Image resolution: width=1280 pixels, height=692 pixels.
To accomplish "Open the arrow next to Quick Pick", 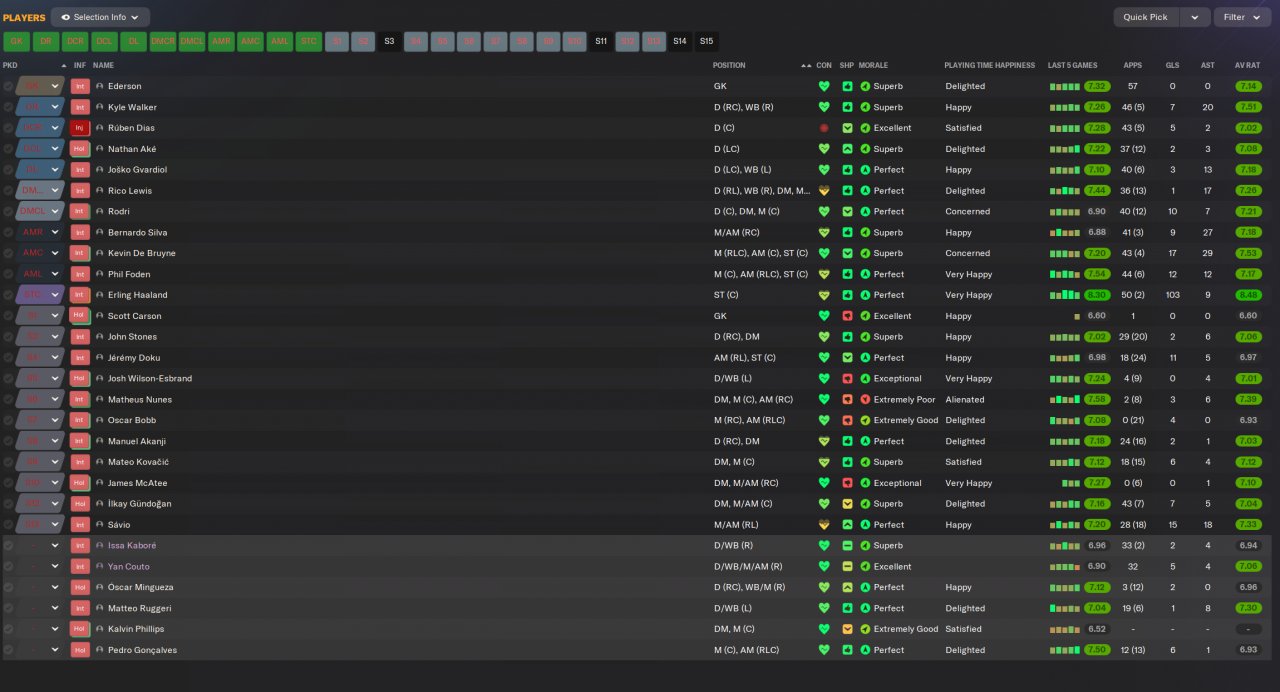I will (x=1194, y=17).
